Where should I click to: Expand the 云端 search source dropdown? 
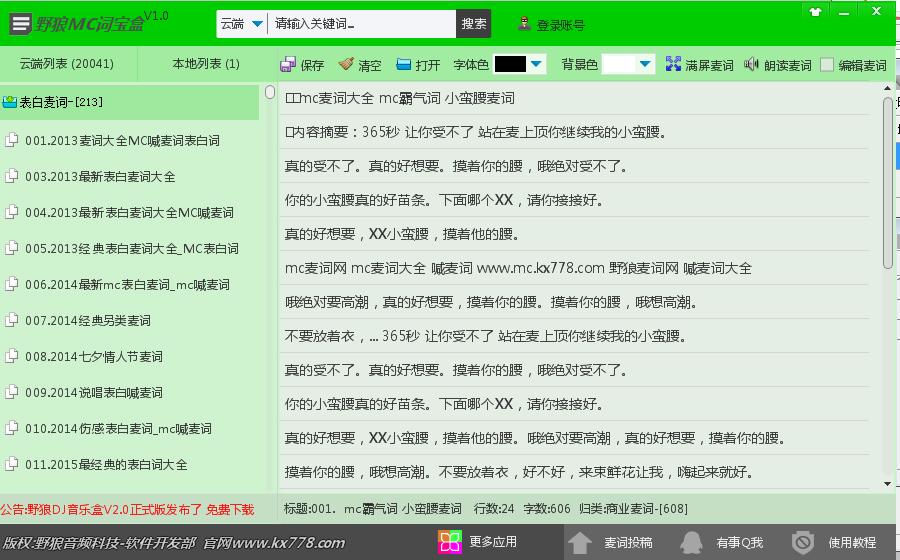pyautogui.click(x=257, y=24)
